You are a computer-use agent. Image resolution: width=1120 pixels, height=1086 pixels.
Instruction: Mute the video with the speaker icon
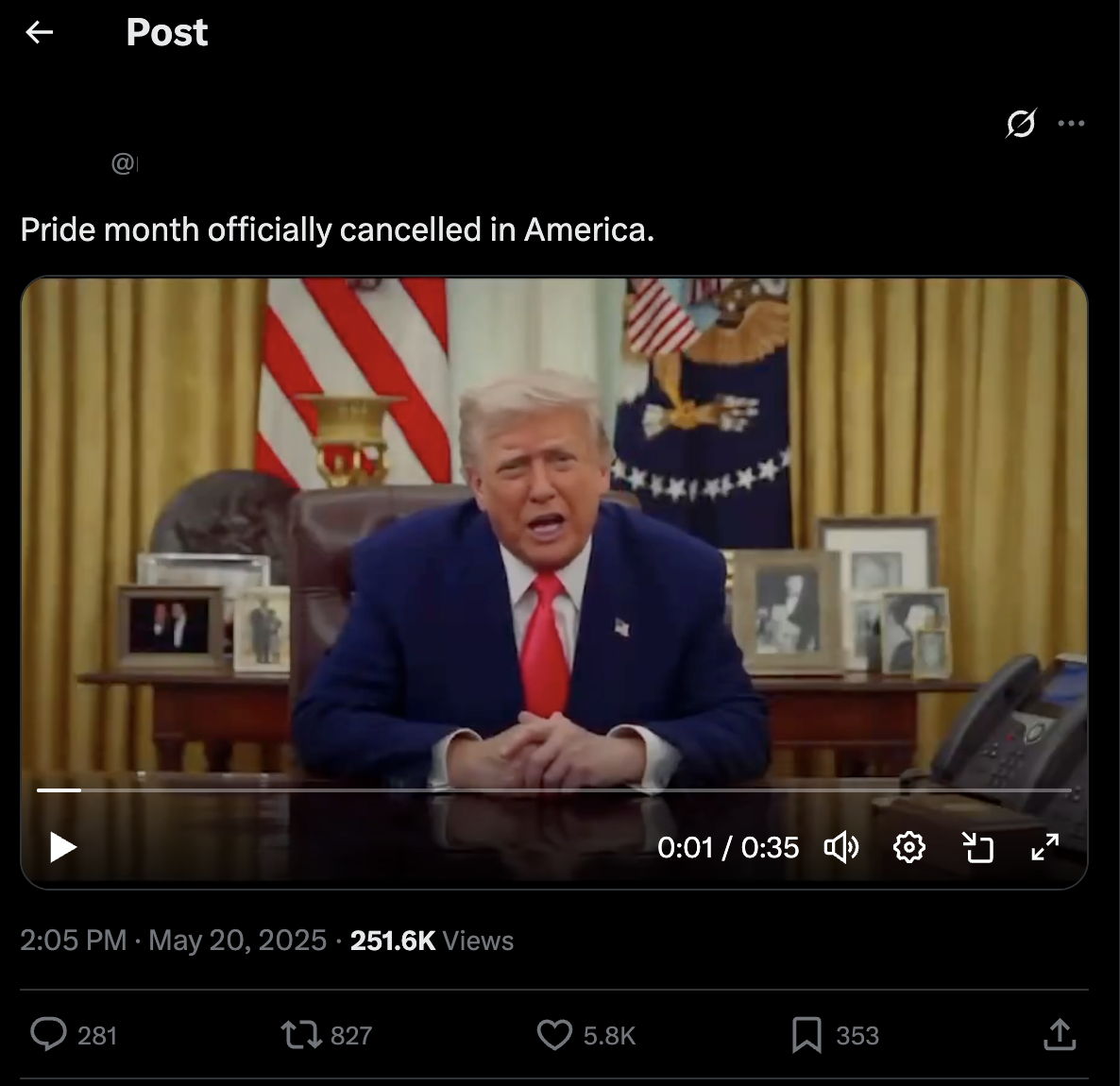(841, 847)
